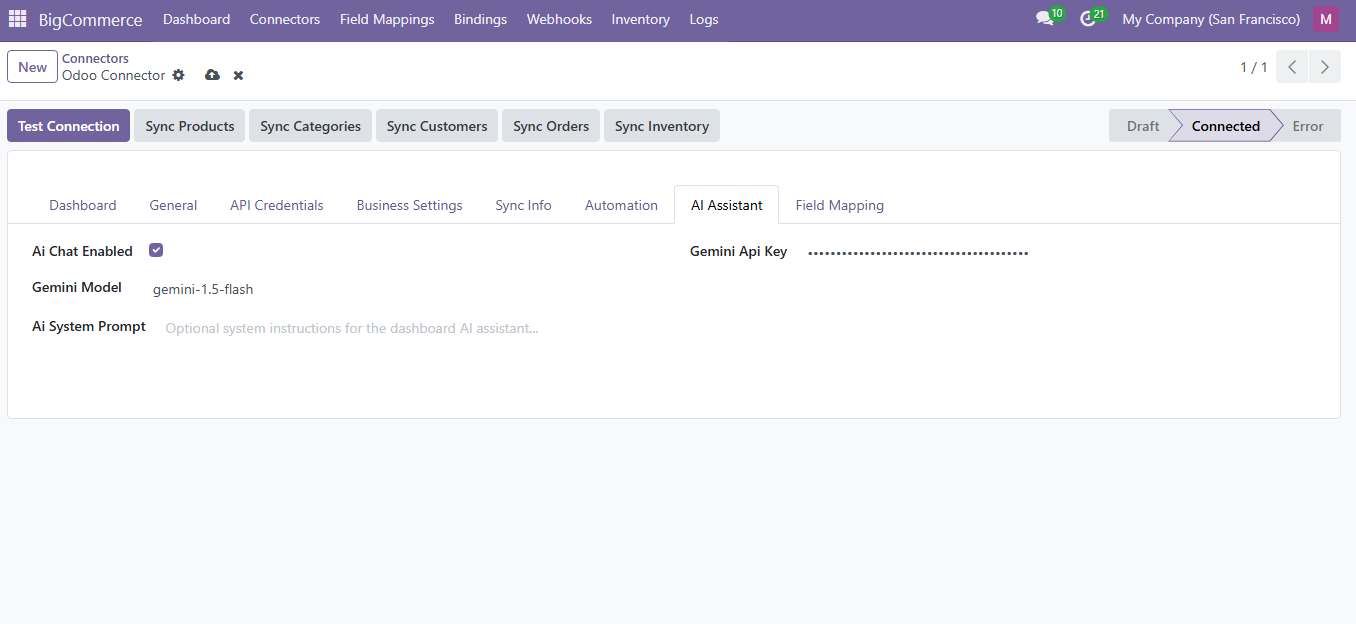Open the apps grid menu icon
Screen dimensions: 1356x624
[x=18, y=19]
